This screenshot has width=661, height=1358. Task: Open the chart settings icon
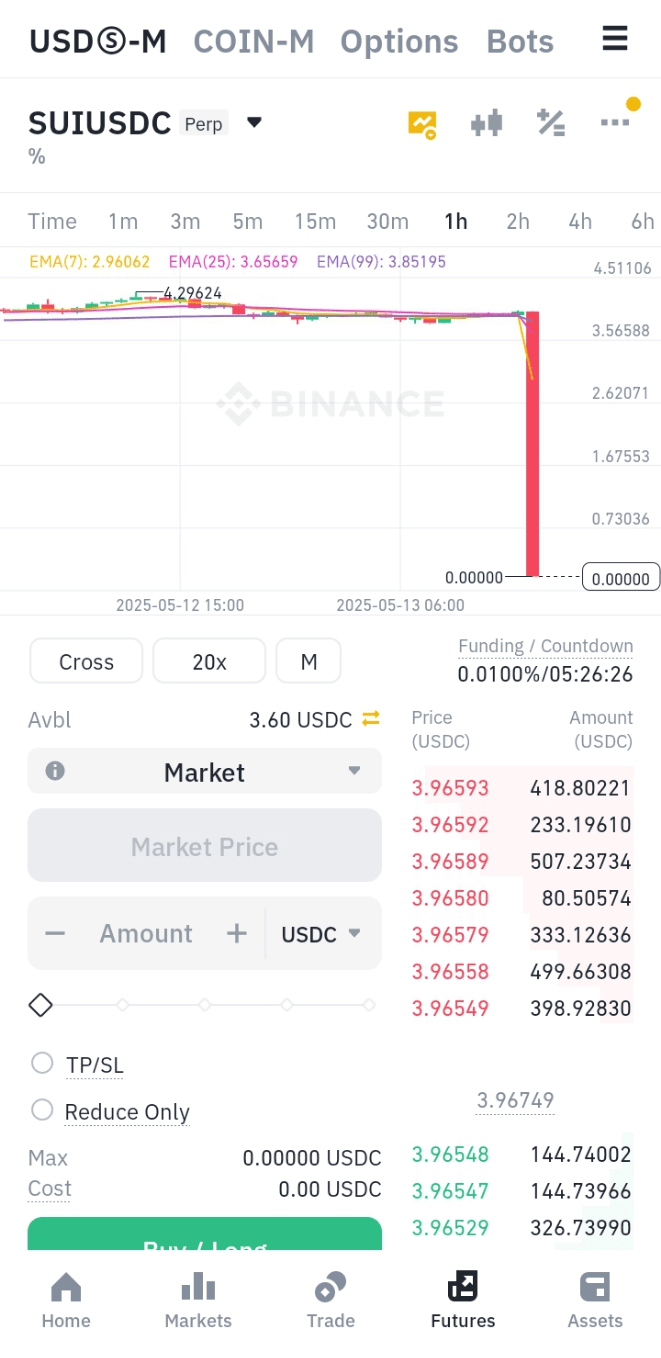pos(422,124)
